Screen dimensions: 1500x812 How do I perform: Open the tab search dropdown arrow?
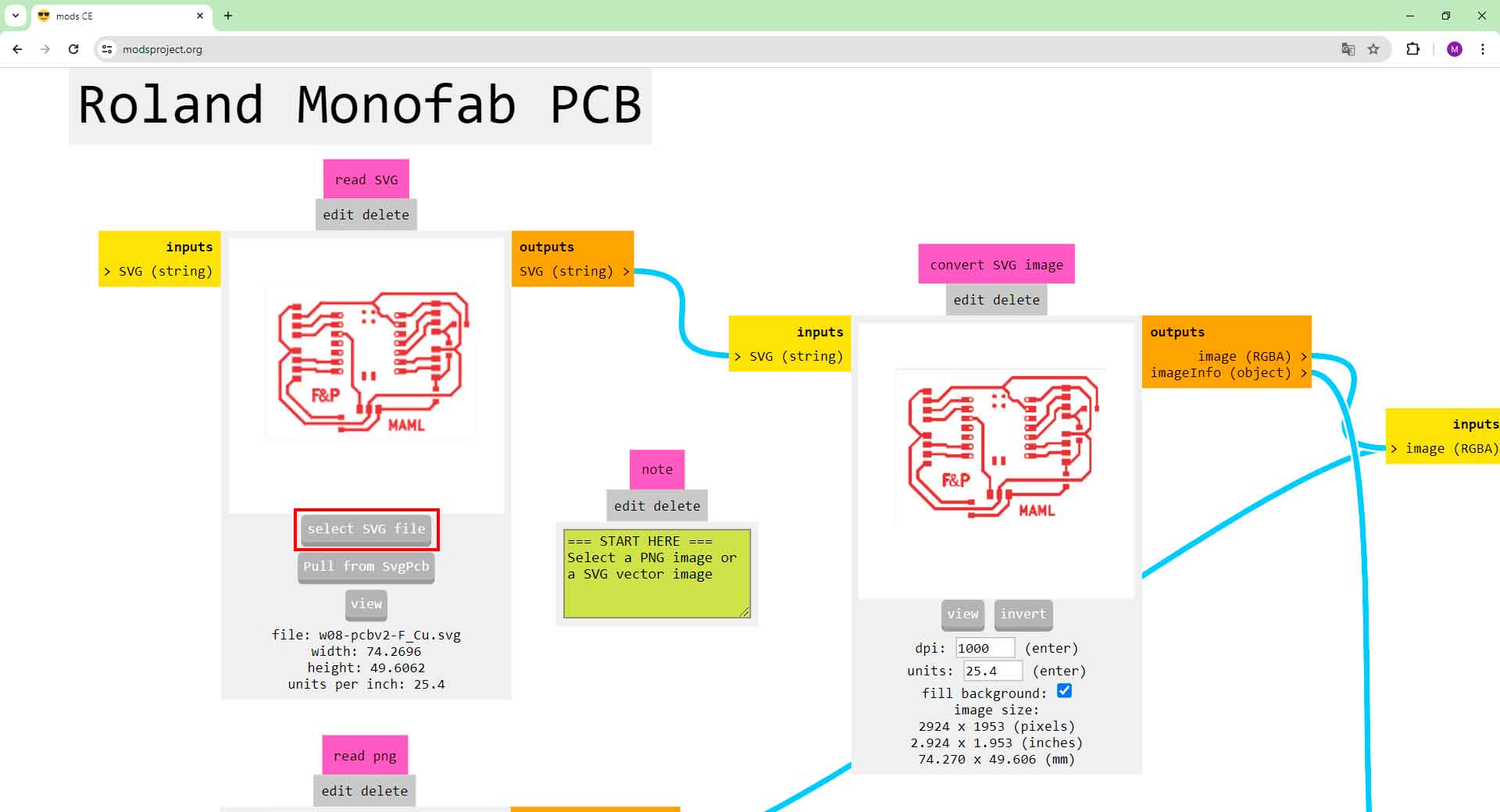tap(16, 16)
